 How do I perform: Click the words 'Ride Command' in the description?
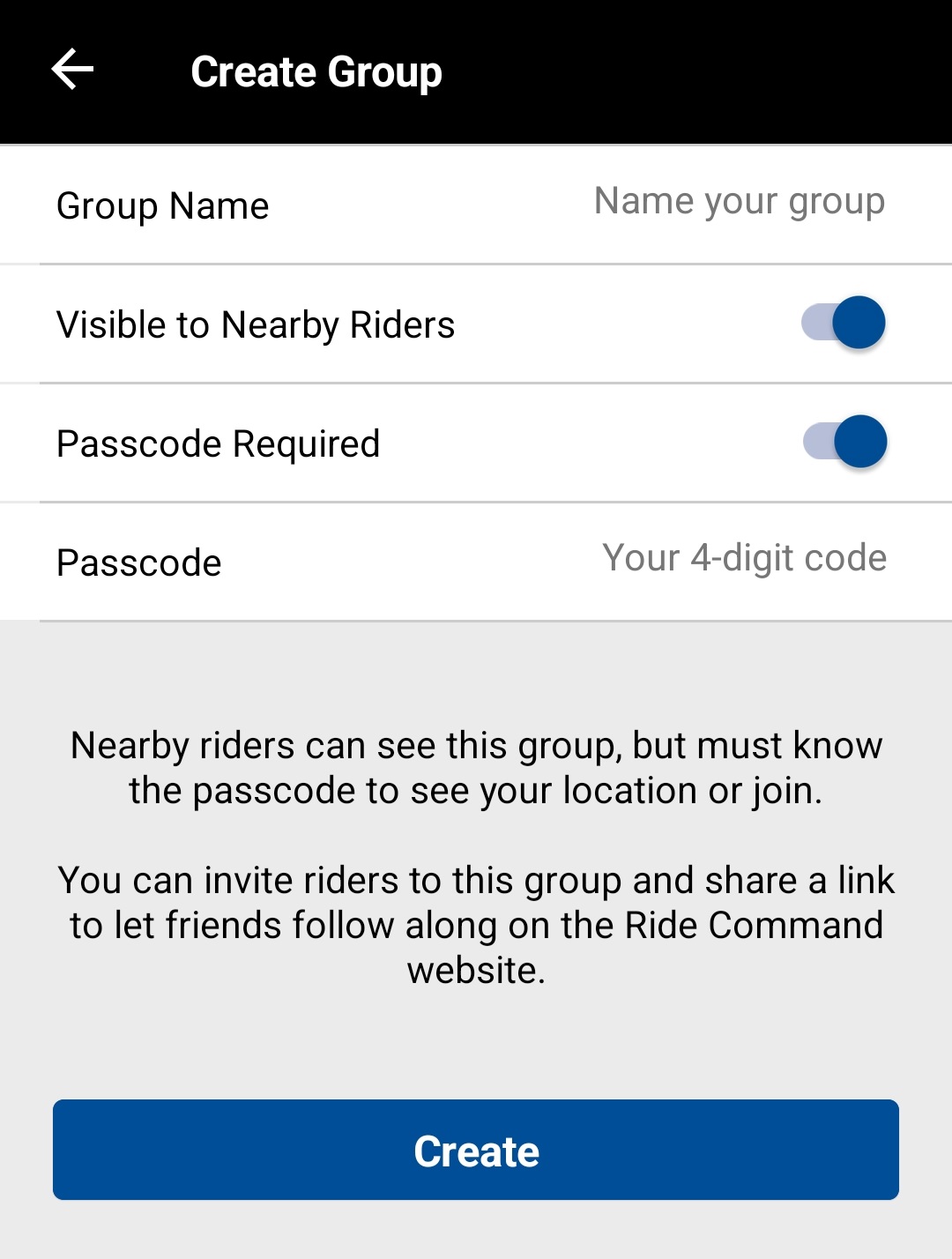click(754, 926)
